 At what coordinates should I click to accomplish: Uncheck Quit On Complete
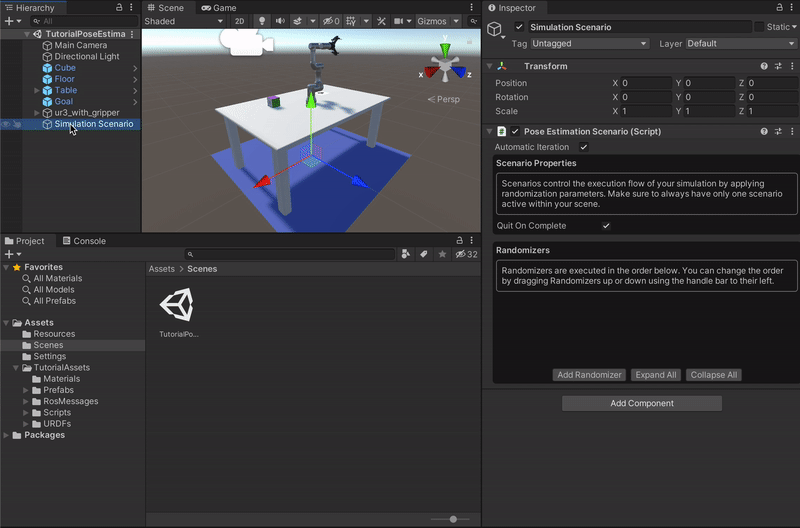tap(606, 225)
